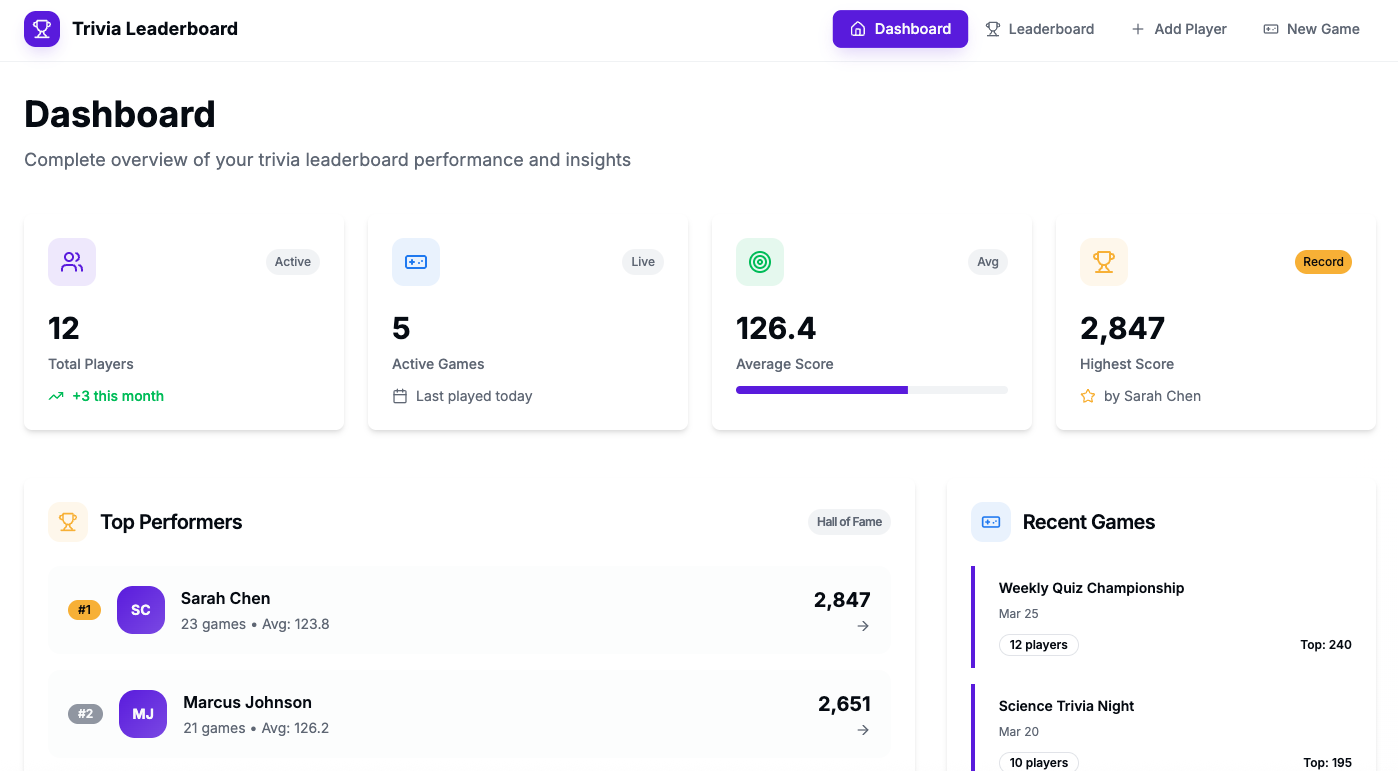Open the Weekly Quiz Championship game
1398x771 pixels.
[x=1091, y=588]
